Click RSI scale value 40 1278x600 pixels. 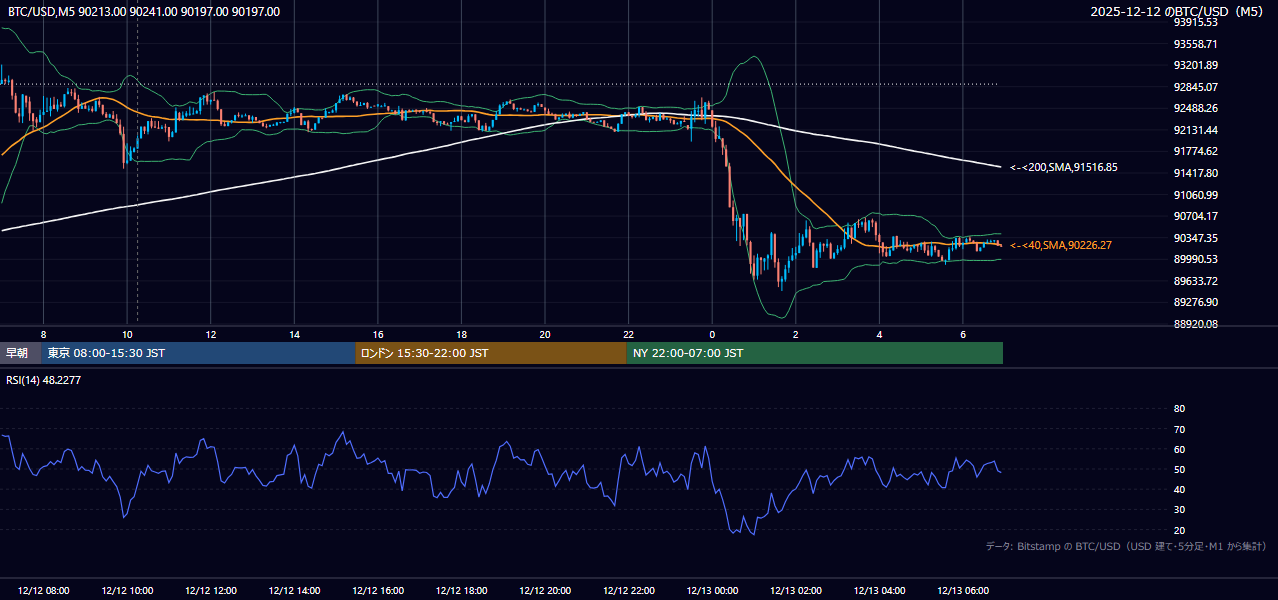click(x=1179, y=490)
